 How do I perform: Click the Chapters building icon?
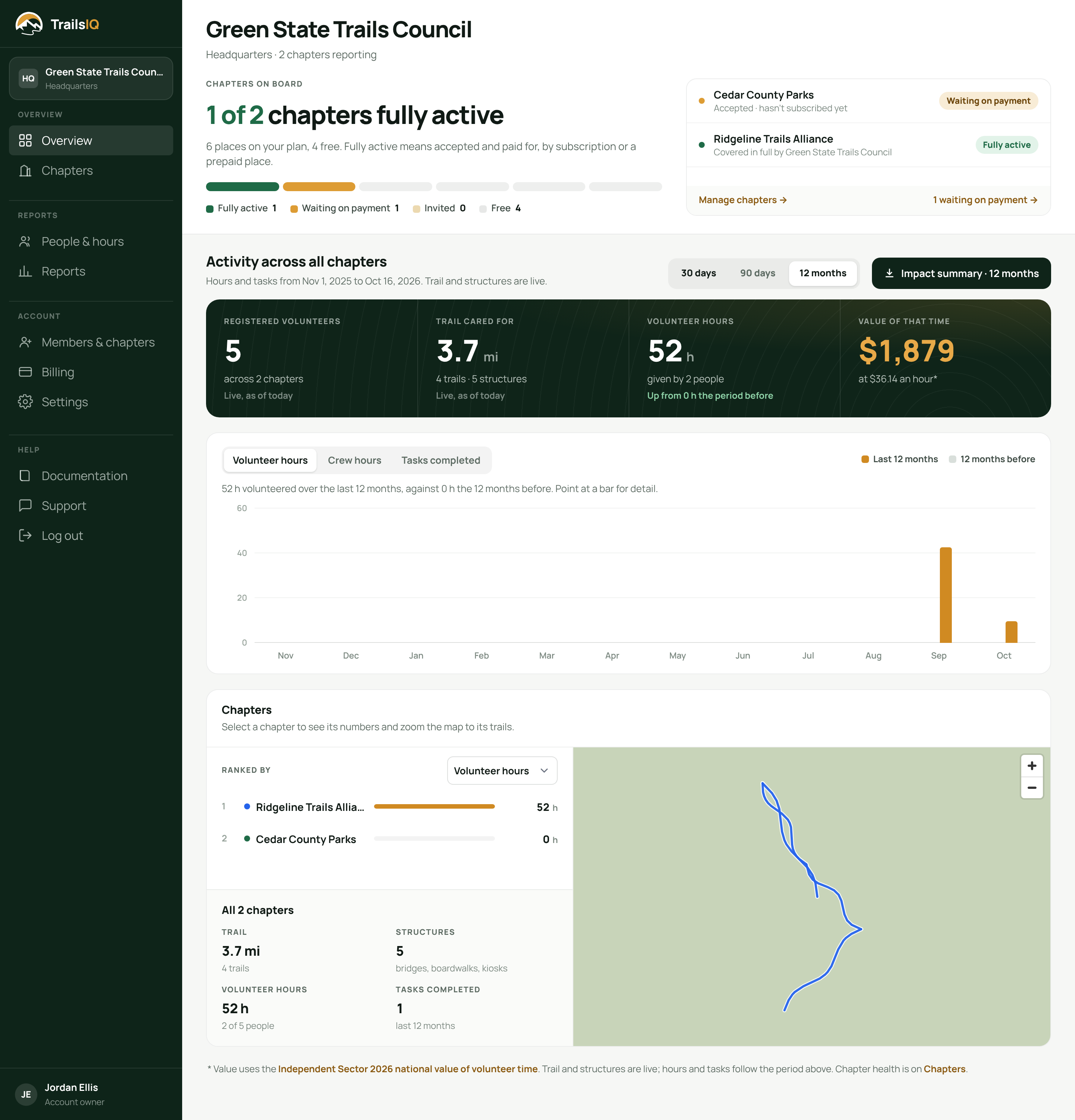(25, 170)
